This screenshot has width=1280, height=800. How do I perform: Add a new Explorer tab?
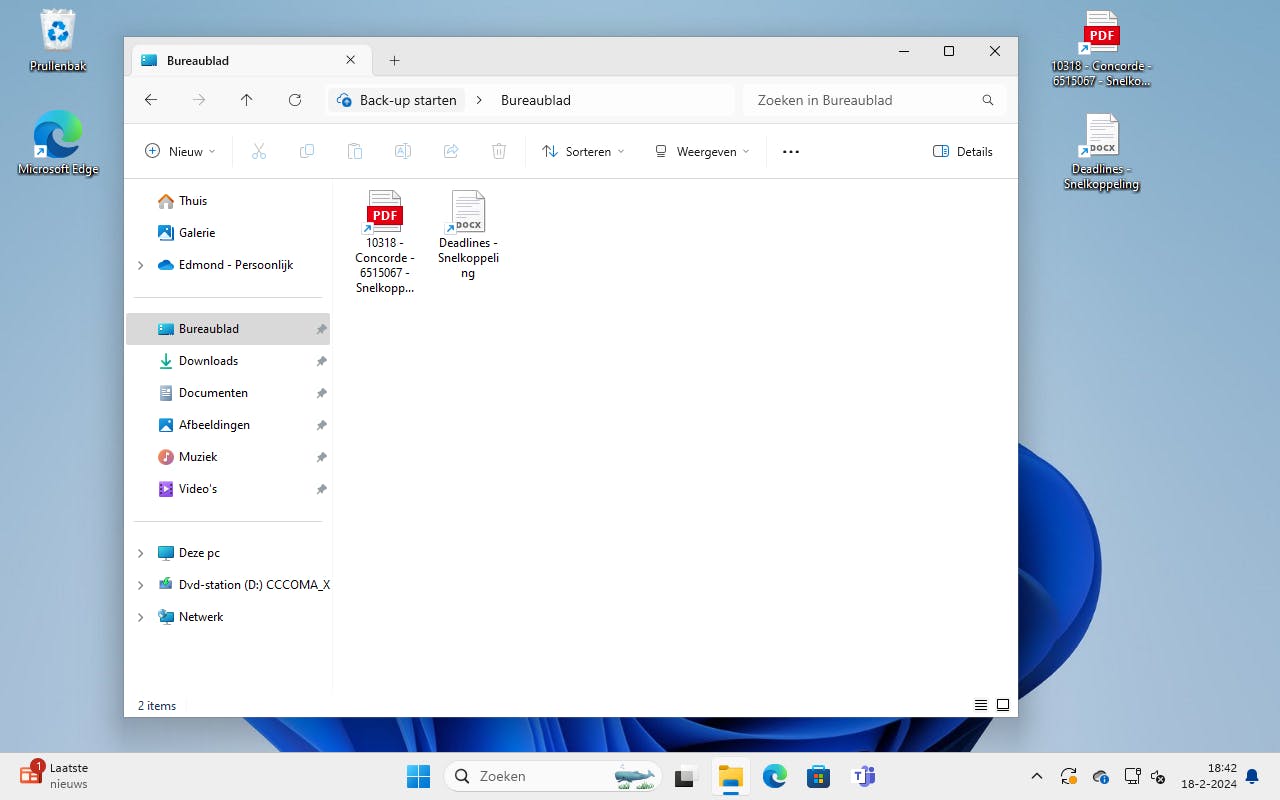[x=394, y=60]
